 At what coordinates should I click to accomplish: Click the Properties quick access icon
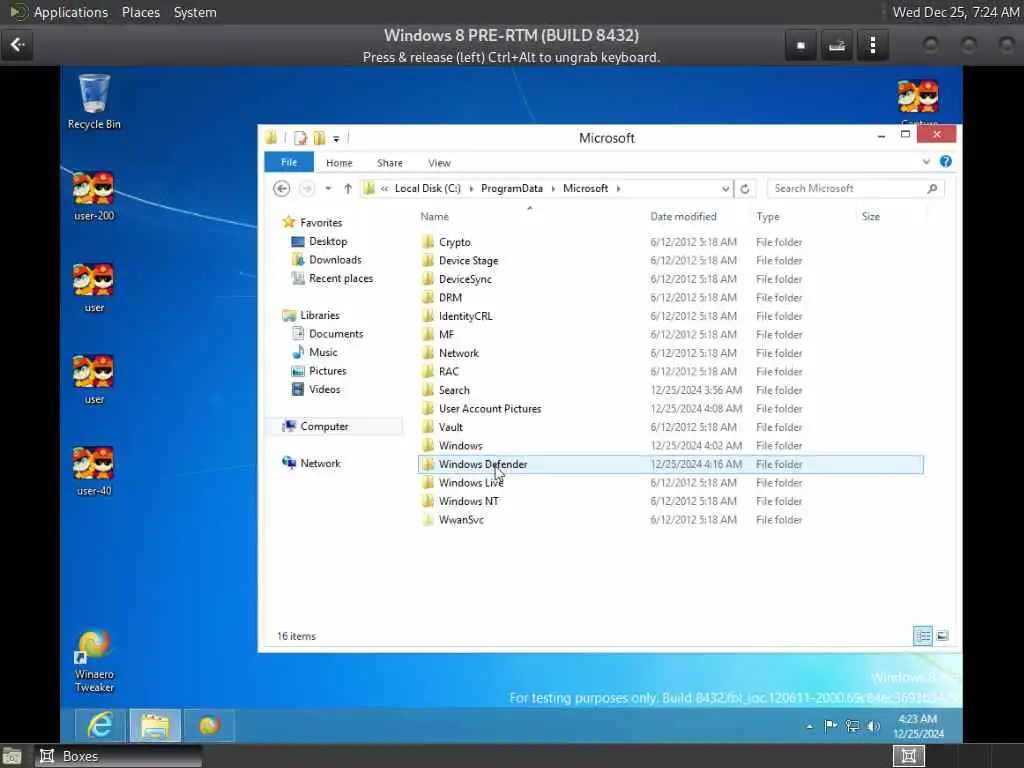[300, 138]
